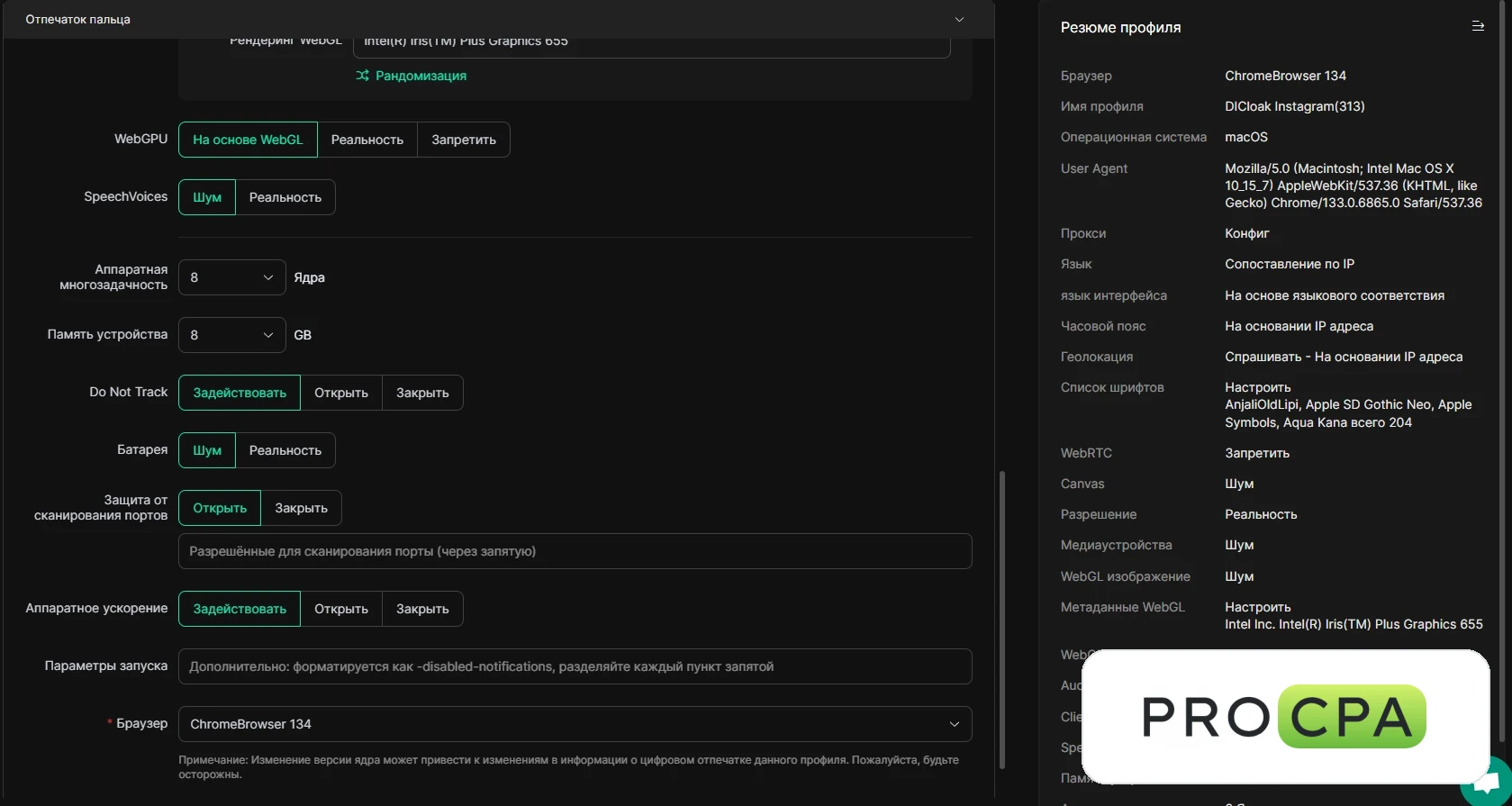Screen dimensions: 1512x806
Task: Click the allowed scanning ports input field
Action: (575, 551)
